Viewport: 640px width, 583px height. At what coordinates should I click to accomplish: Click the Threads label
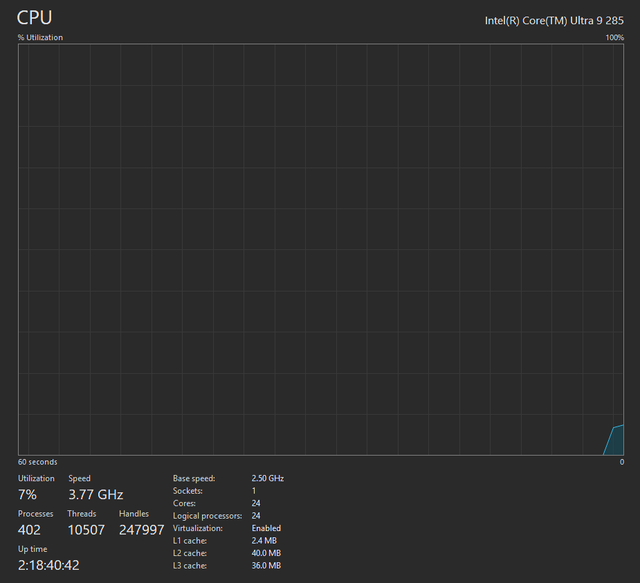[x=82, y=514]
